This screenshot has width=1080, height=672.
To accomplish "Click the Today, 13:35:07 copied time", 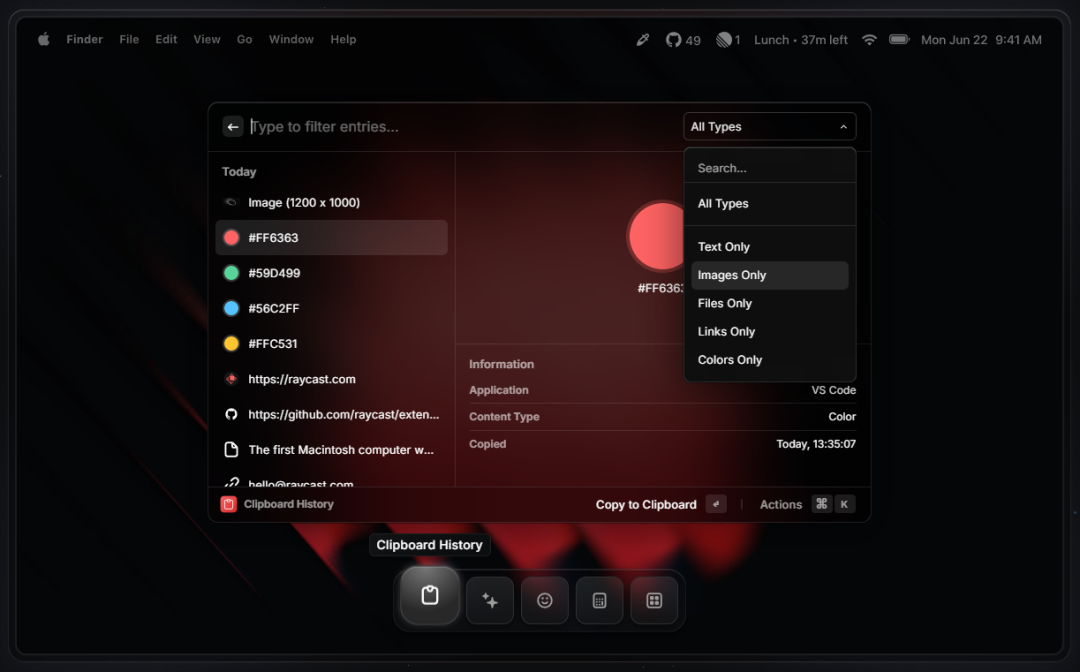I will coord(816,444).
